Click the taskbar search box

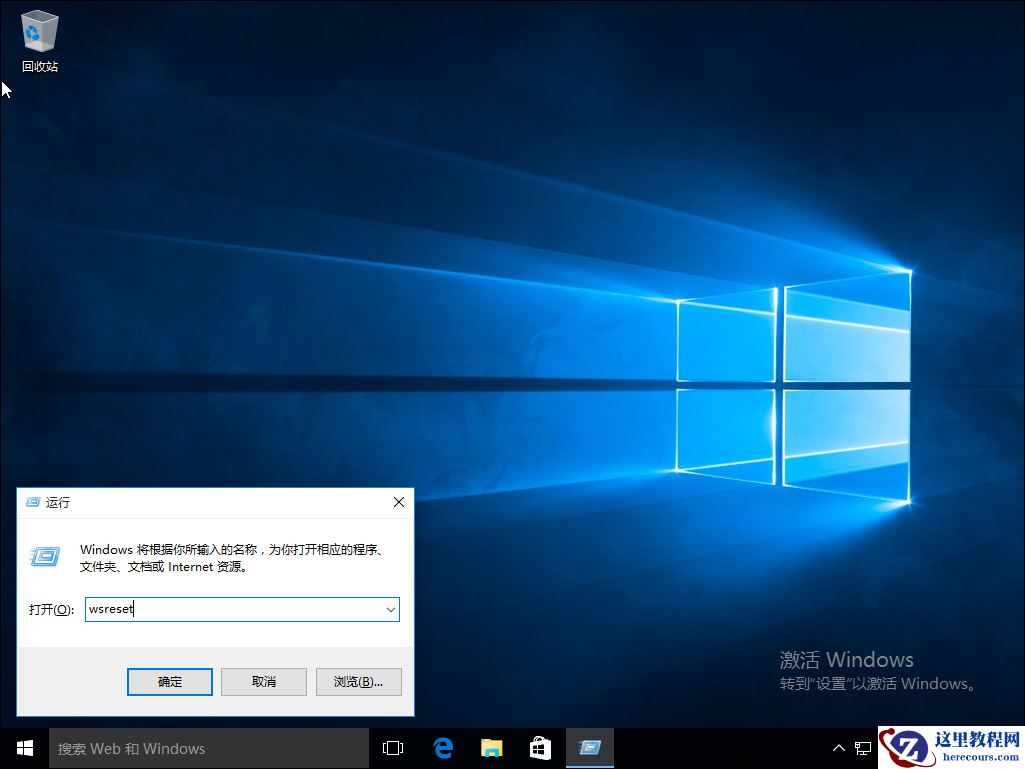[200, 748]
